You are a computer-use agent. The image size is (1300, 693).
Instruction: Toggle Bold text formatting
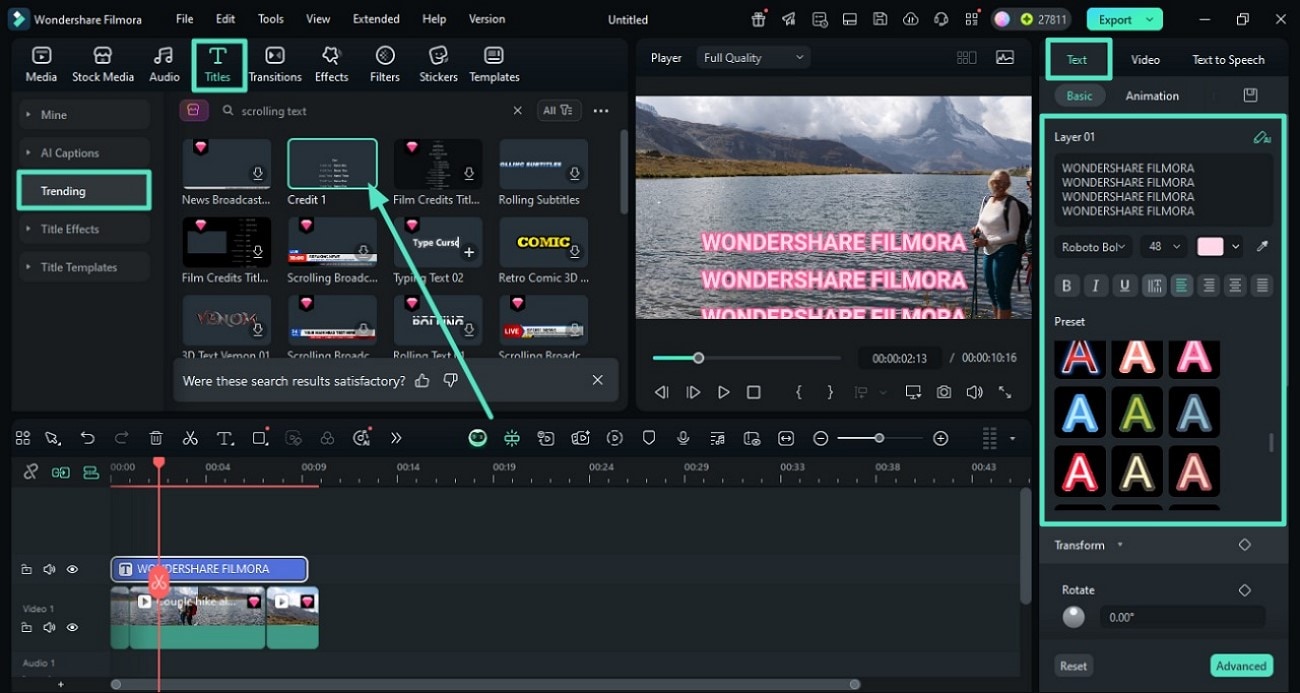point(1066,286)
